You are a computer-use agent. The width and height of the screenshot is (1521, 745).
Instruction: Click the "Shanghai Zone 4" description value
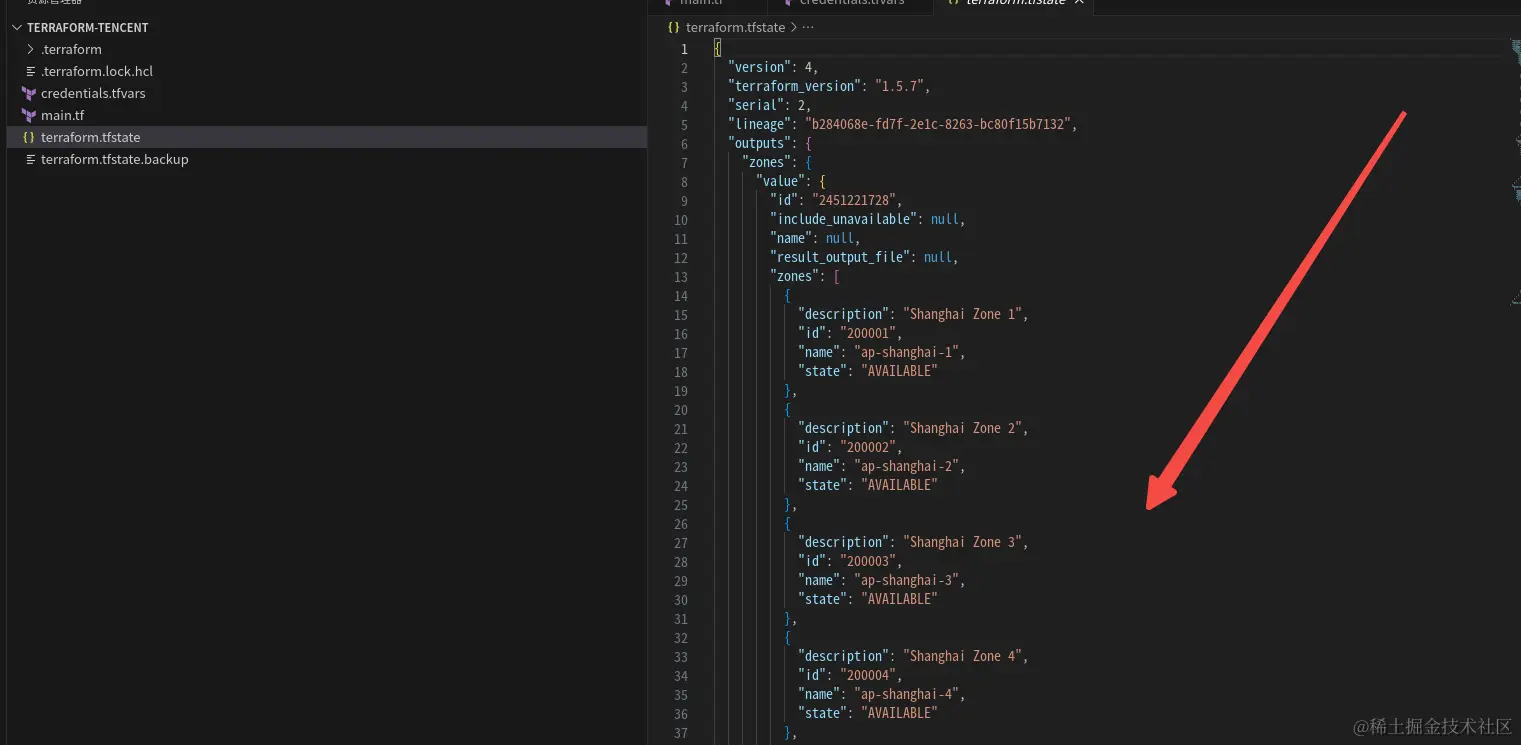tap(963, 656)
